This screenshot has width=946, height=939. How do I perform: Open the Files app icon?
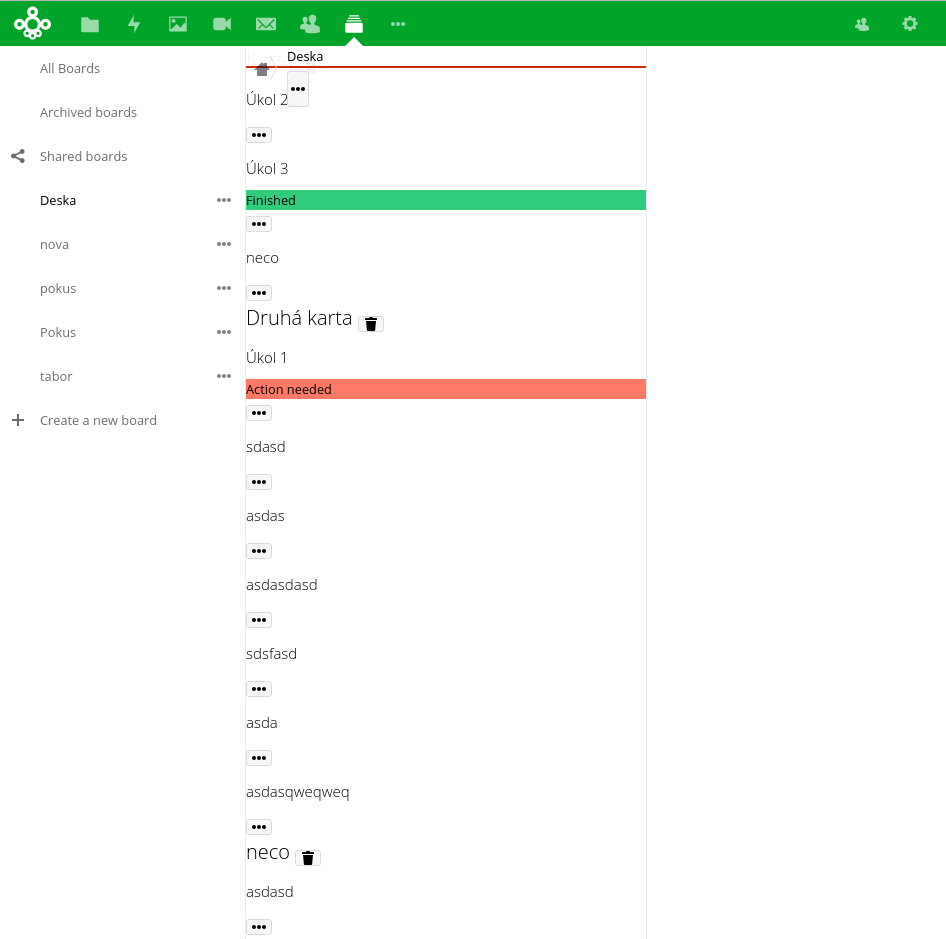(x=90, y=24)
